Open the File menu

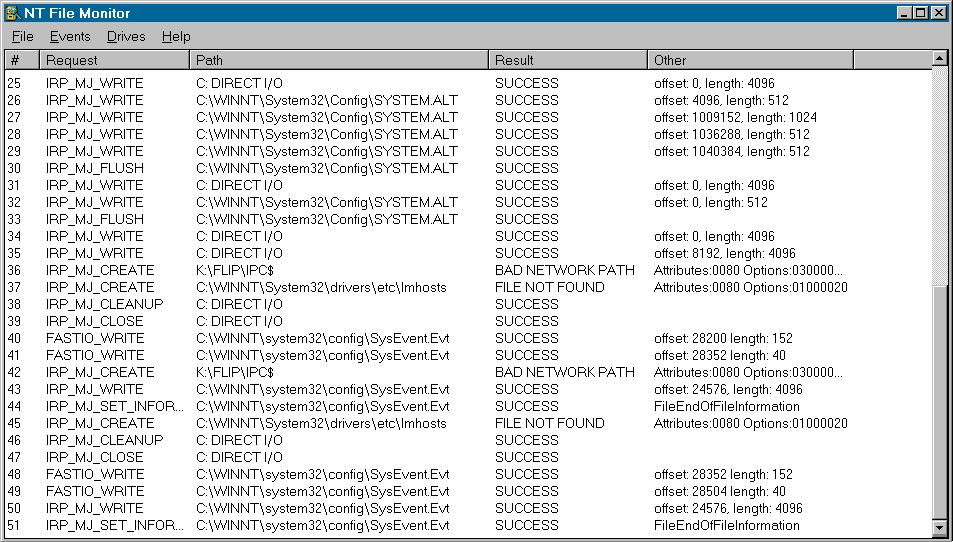coord(22,37)
